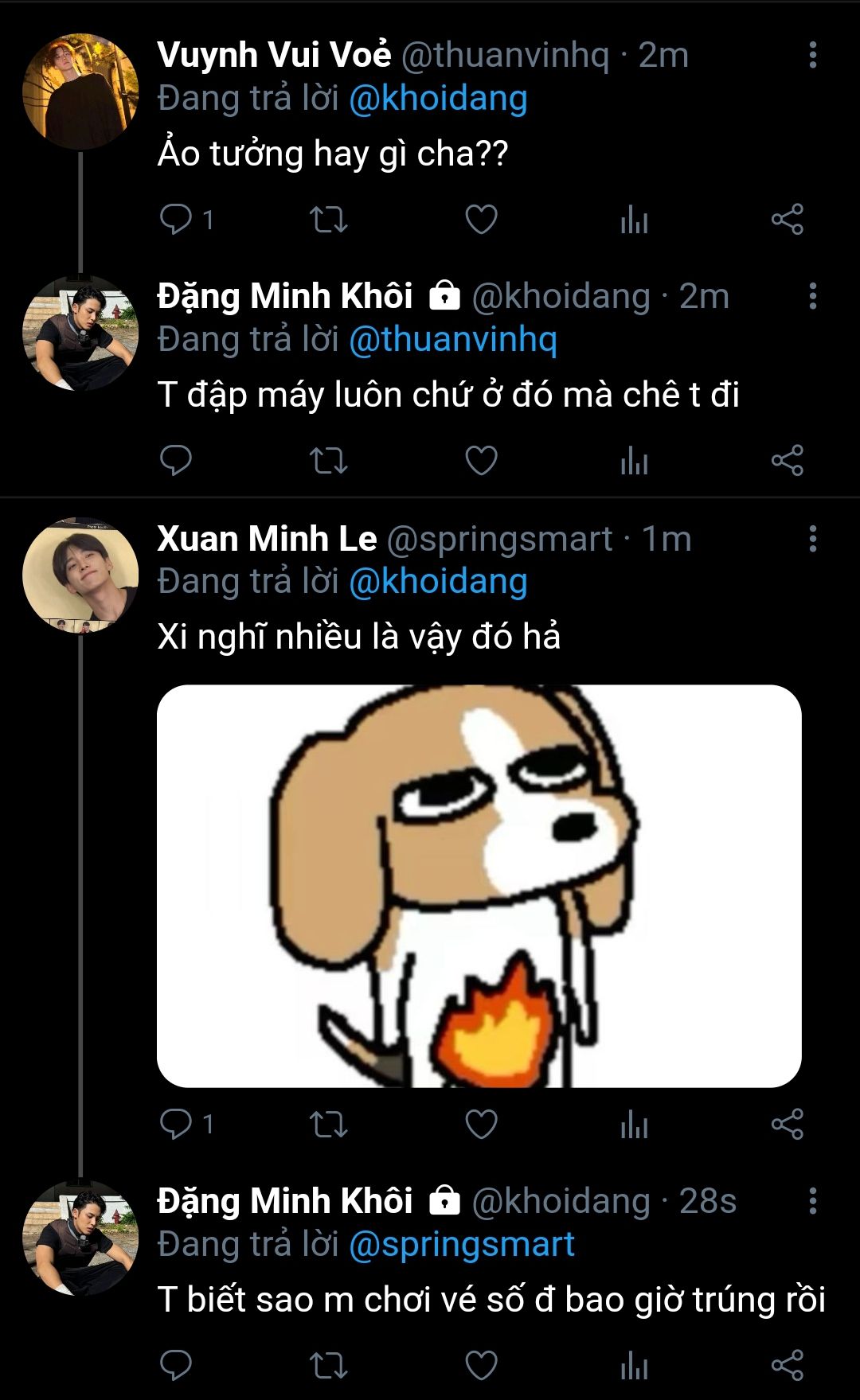
Task: Open more options for Vuynh Vui Voẻ's tweet
Action: pyautogui.click(x=812, y=55)
